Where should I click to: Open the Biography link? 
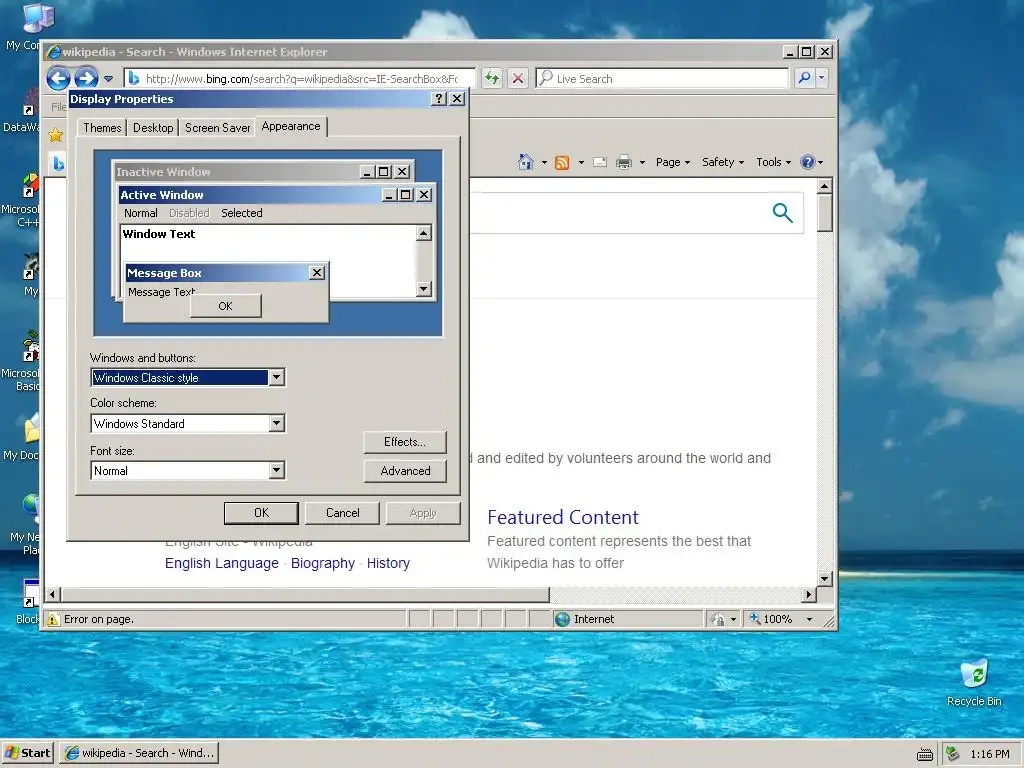tap(323, 563)
